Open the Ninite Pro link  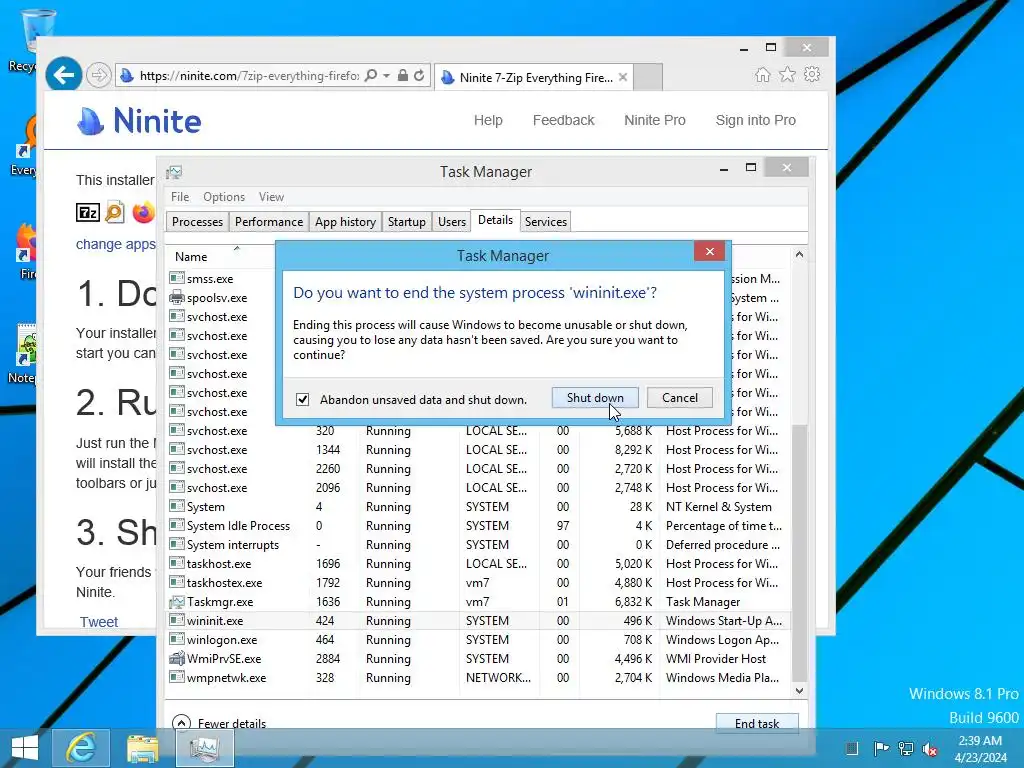pos(655,120)
